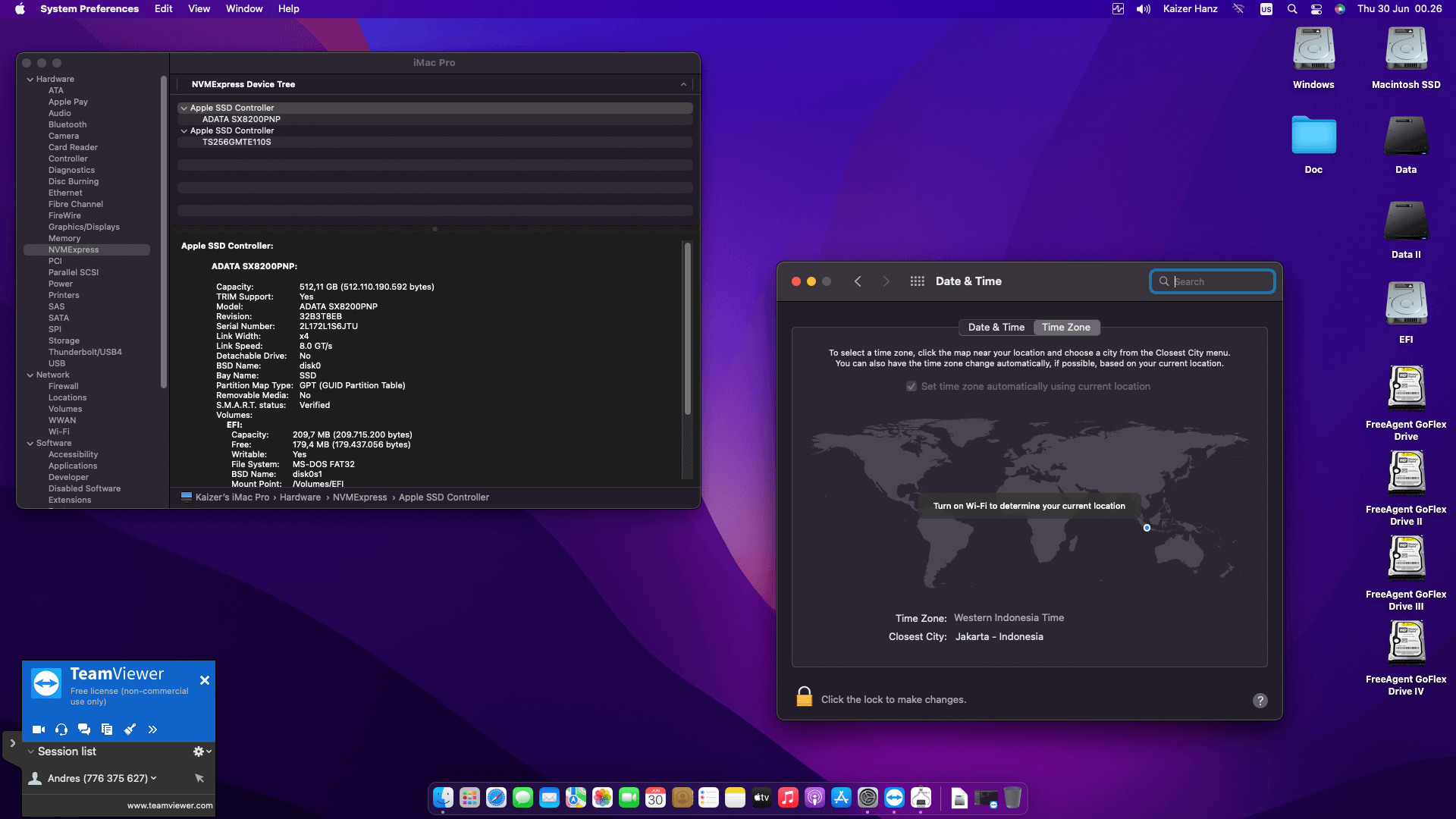
Task: Open Spotlight search in menu bar
Action: coord(1292,9)
